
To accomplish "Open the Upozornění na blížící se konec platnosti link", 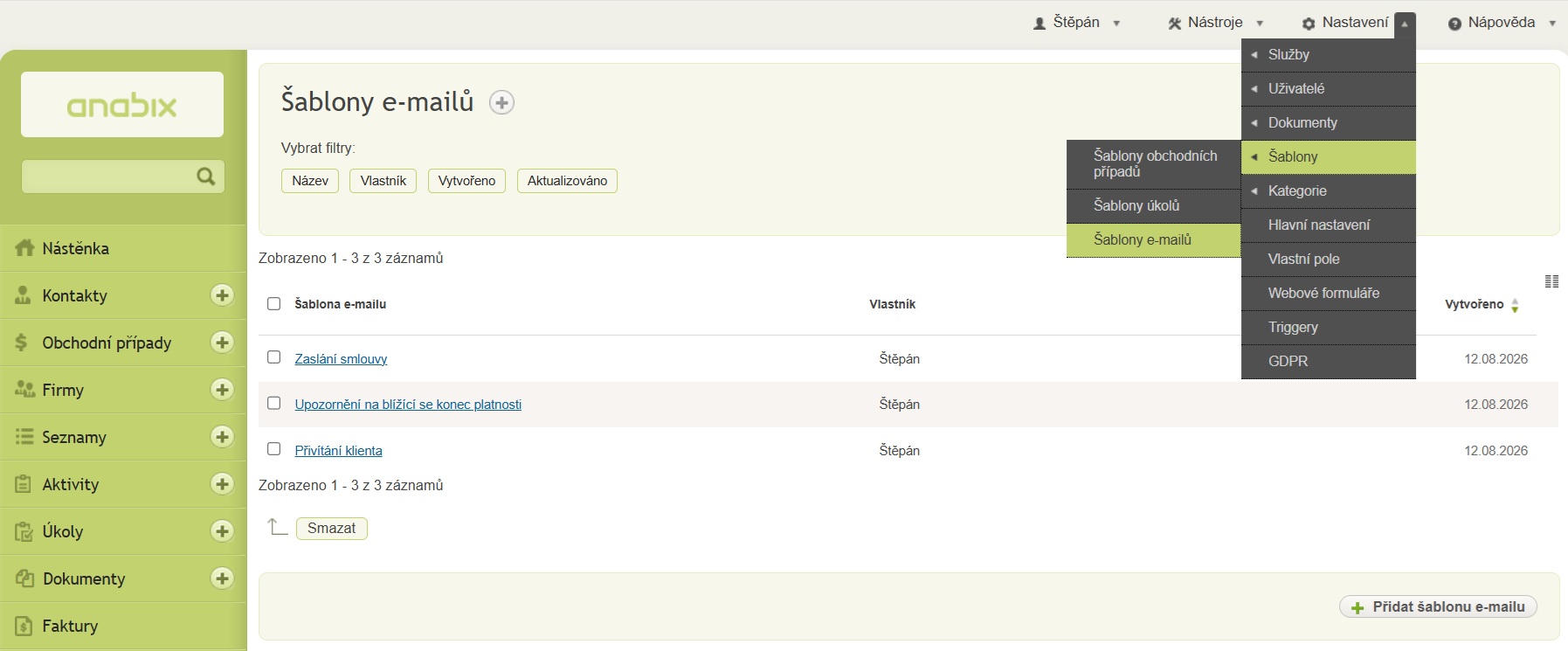I will [408, 405].
